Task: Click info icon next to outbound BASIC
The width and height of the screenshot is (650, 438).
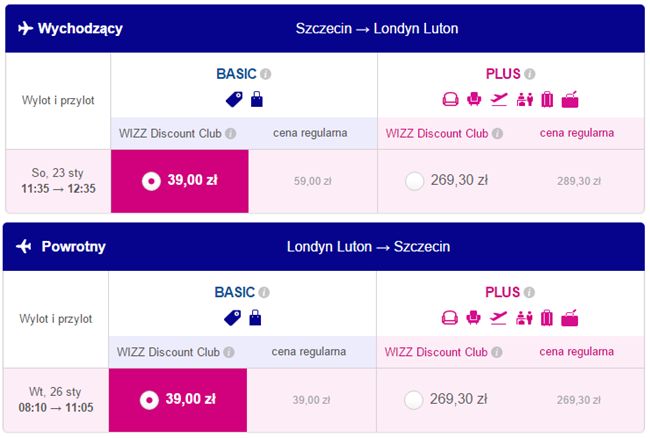Action: pos(266,74)
